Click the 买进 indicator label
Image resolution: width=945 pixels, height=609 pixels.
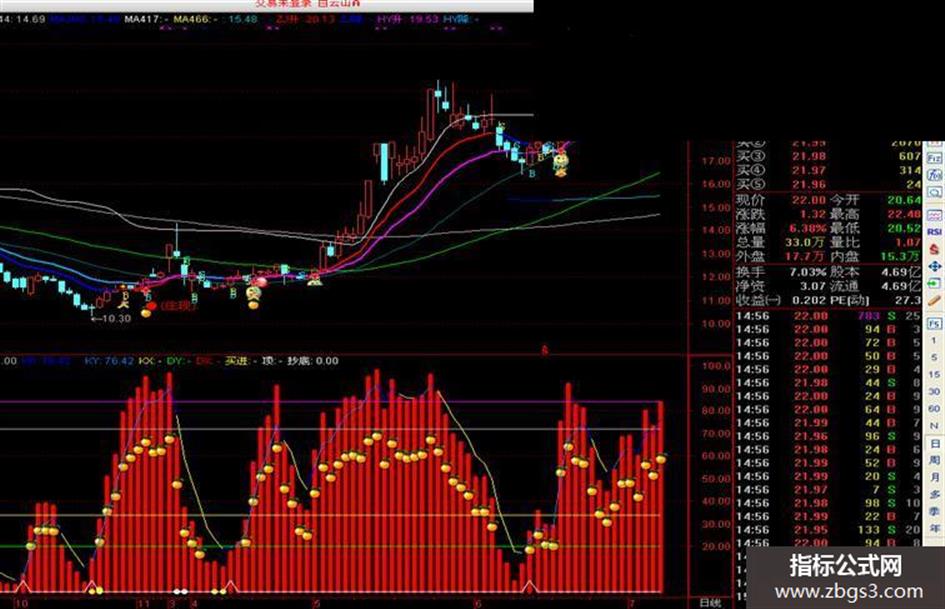(239, 361)
